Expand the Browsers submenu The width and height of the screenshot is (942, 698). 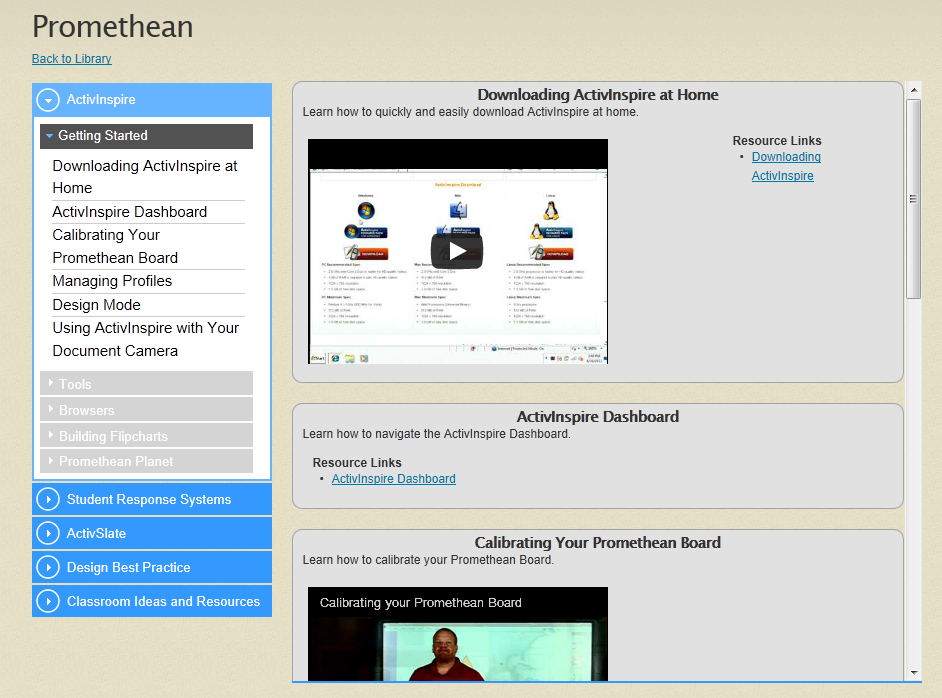147,410
